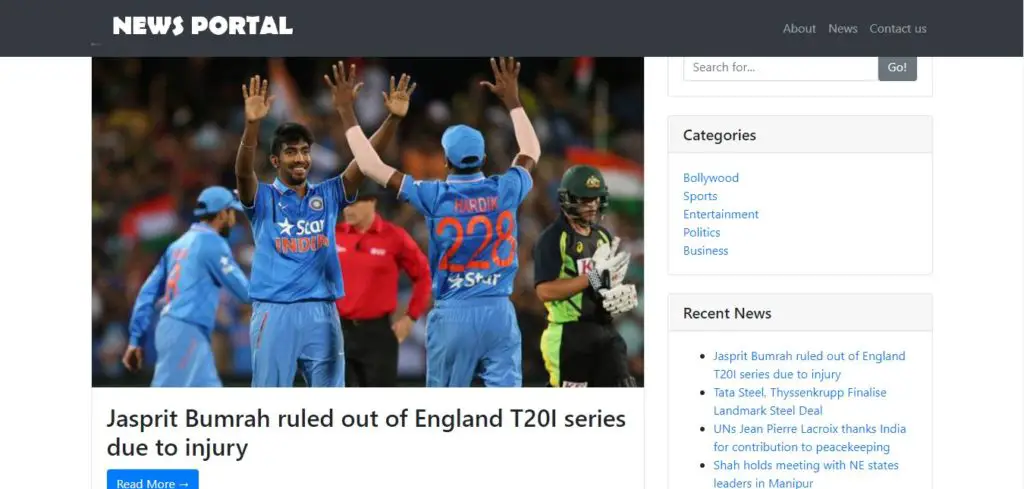Open the Jasprit Bumrah headline title
The width and height of the screenshot is (1024, 489).
pos(366,433)
